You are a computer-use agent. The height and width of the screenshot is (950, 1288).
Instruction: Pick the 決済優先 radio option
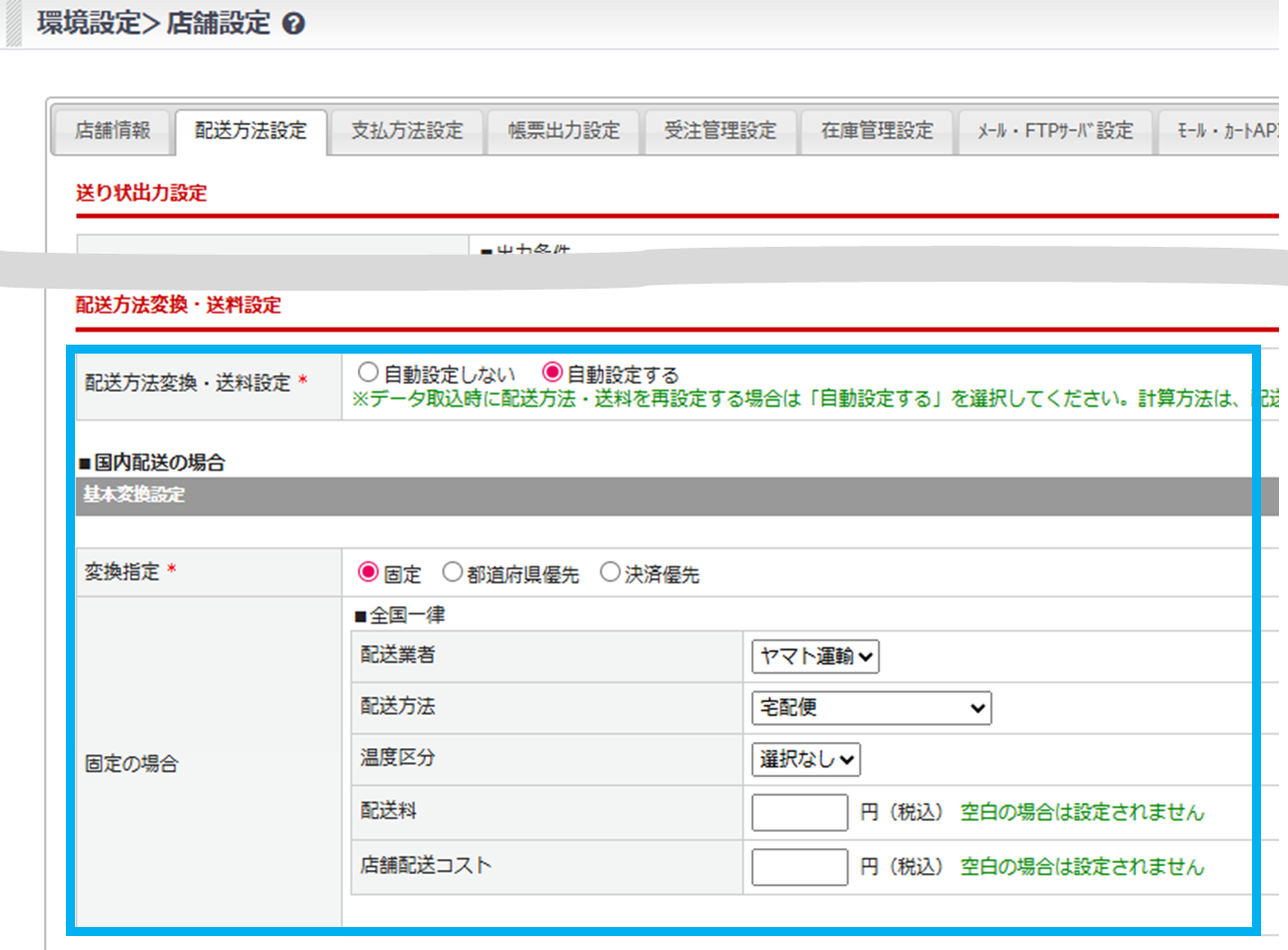point(610,572)
